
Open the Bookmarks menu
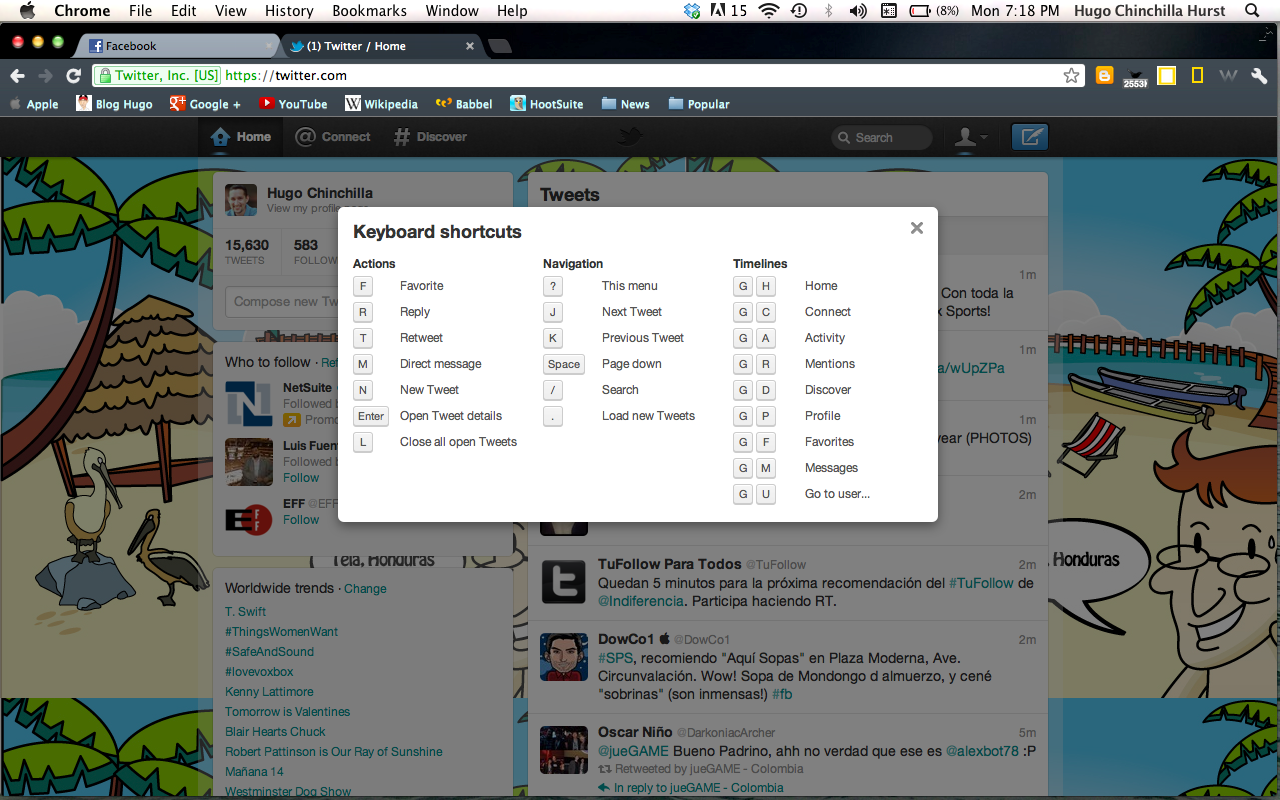point(370,11)
